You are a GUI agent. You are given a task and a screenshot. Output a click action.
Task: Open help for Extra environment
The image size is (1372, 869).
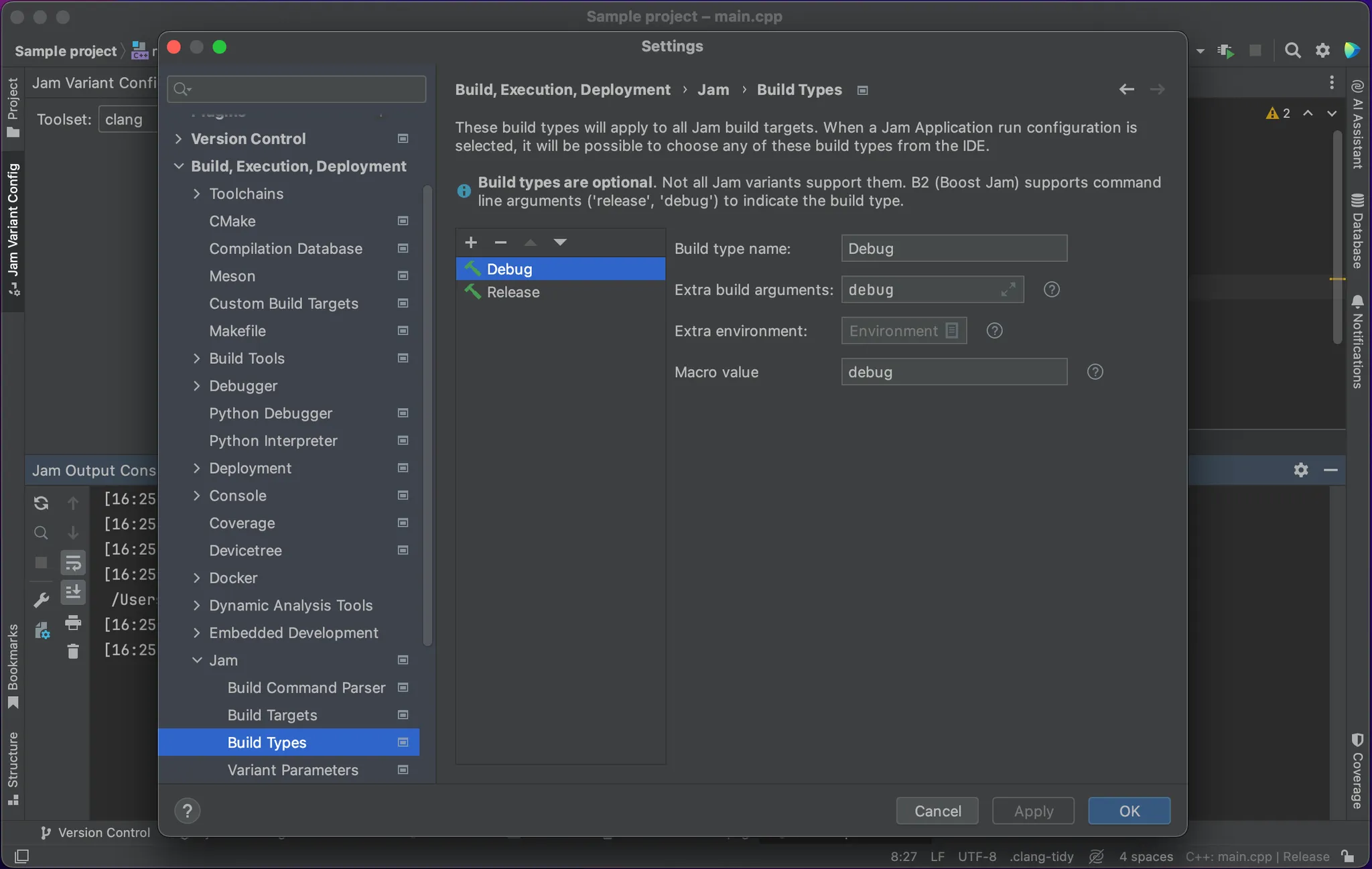click(x=994, y=331)
